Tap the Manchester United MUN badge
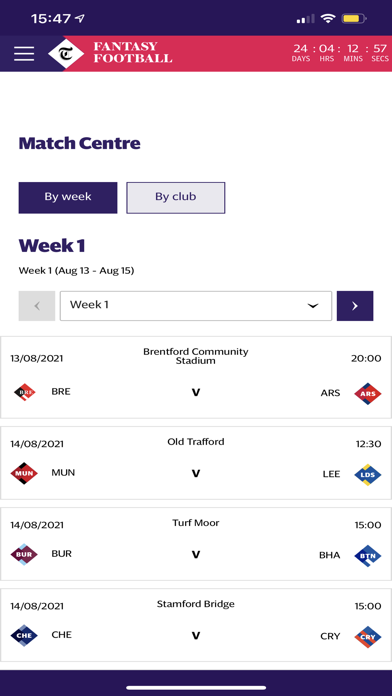392x696 pixels. [24, 473]
